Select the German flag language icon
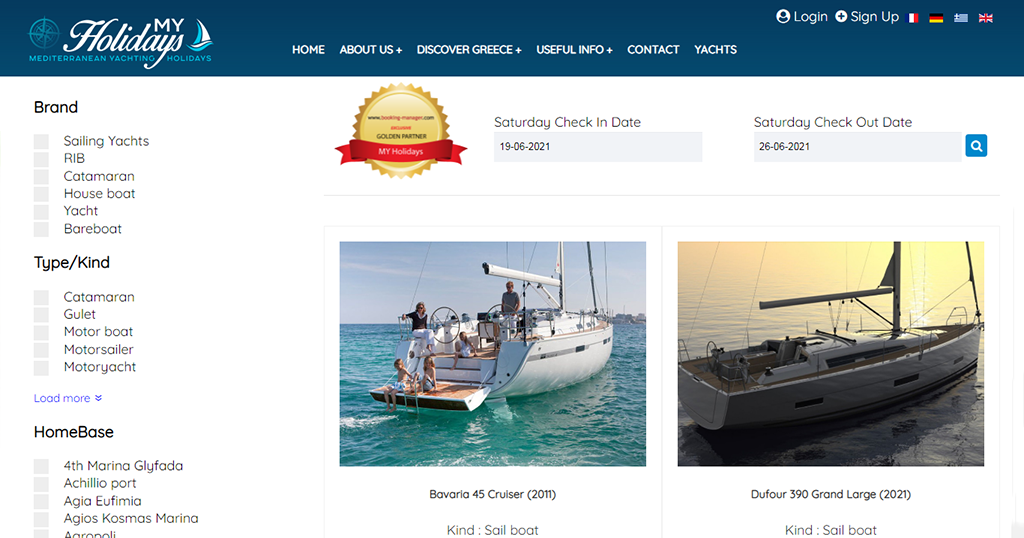1024x538 pixels. (936, 18)
